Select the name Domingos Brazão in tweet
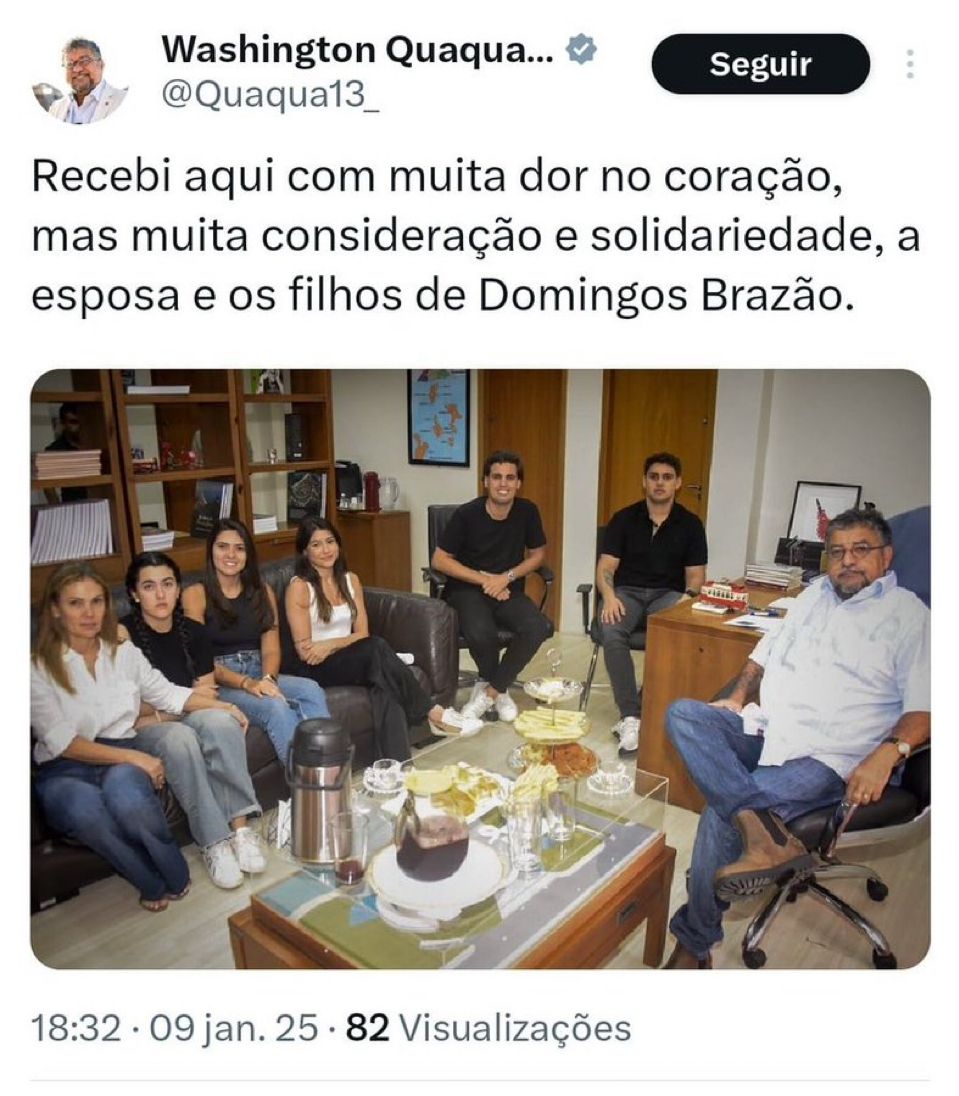This screenshot has width=959, height=1096. [x=667, y=295]
